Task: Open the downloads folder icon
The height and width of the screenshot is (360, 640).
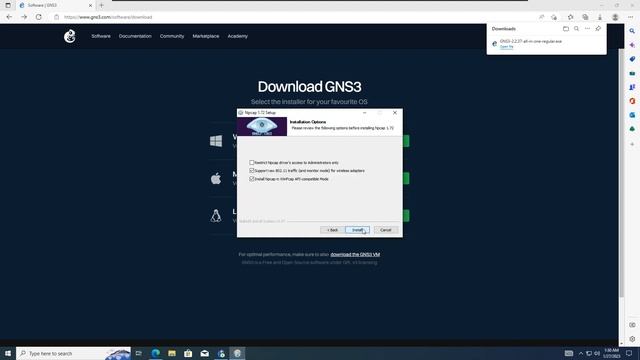Action: (x=566, y=29)
